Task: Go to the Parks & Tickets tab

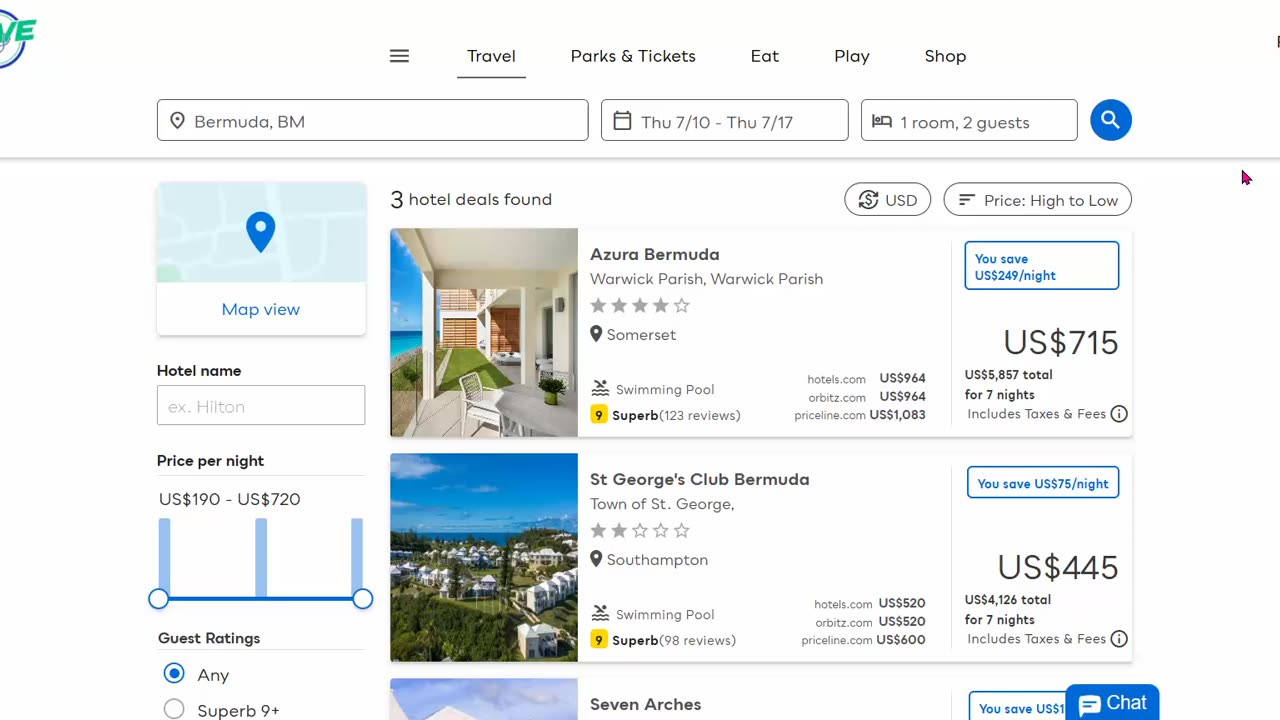Action: point(633,56)
